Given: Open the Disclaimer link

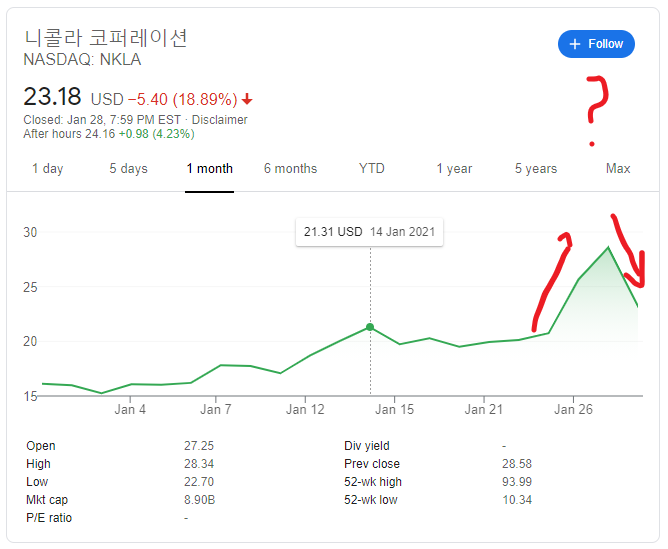Looking at the screenshot, I should (x=219, y=120).
